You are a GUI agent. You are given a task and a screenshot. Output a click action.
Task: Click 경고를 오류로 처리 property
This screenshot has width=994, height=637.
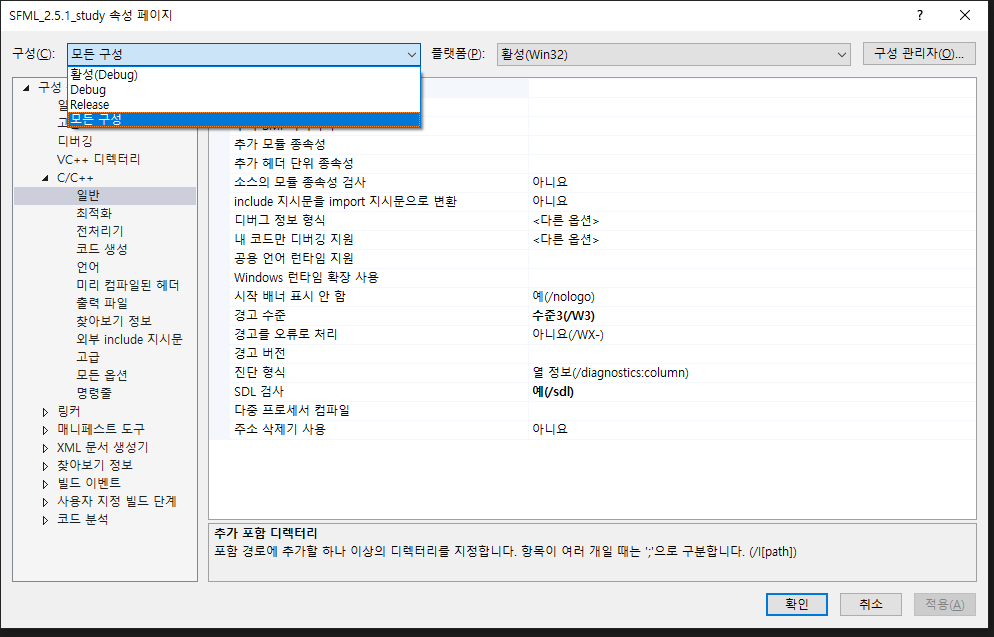(x=285, y=334)
